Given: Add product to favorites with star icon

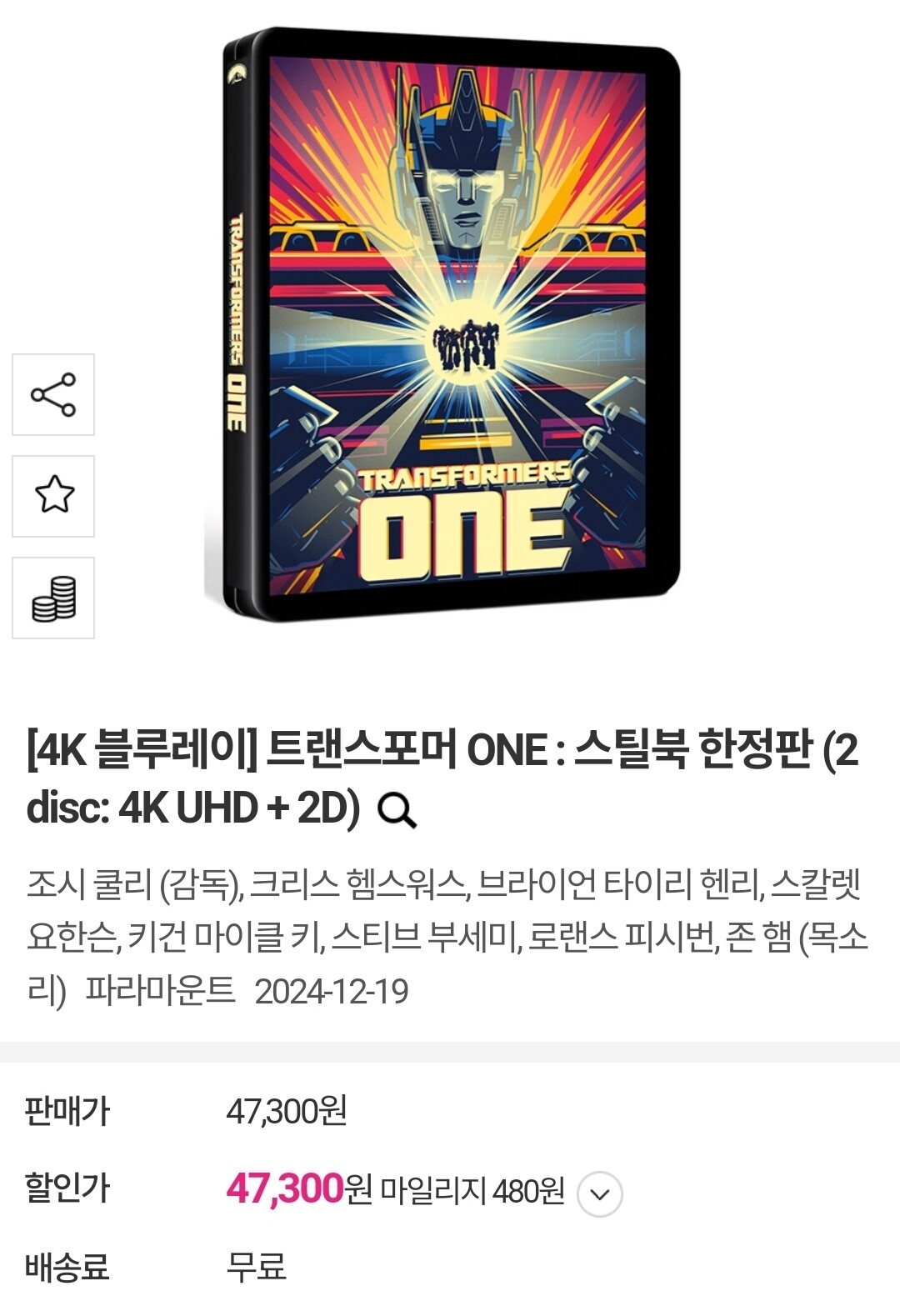Looking at the screenshot, I should [x=53, y=496].
